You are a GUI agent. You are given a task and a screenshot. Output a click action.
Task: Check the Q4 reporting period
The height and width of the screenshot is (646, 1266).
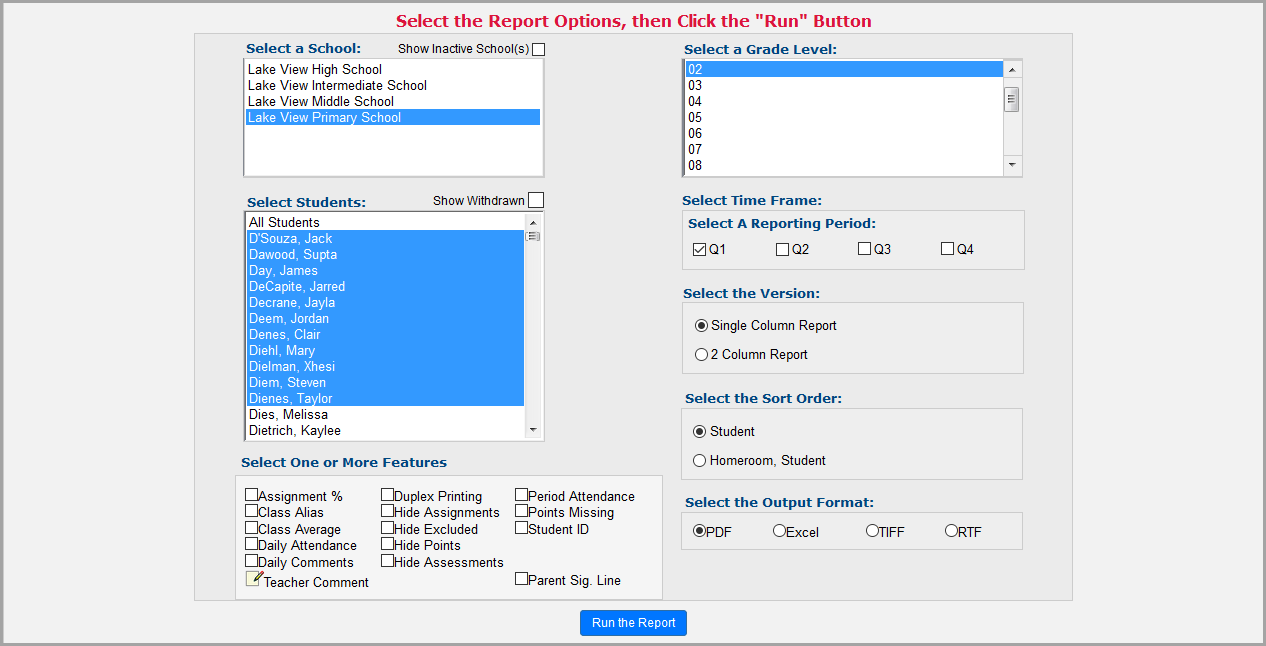pyautogui.click(x=947, y=249)
